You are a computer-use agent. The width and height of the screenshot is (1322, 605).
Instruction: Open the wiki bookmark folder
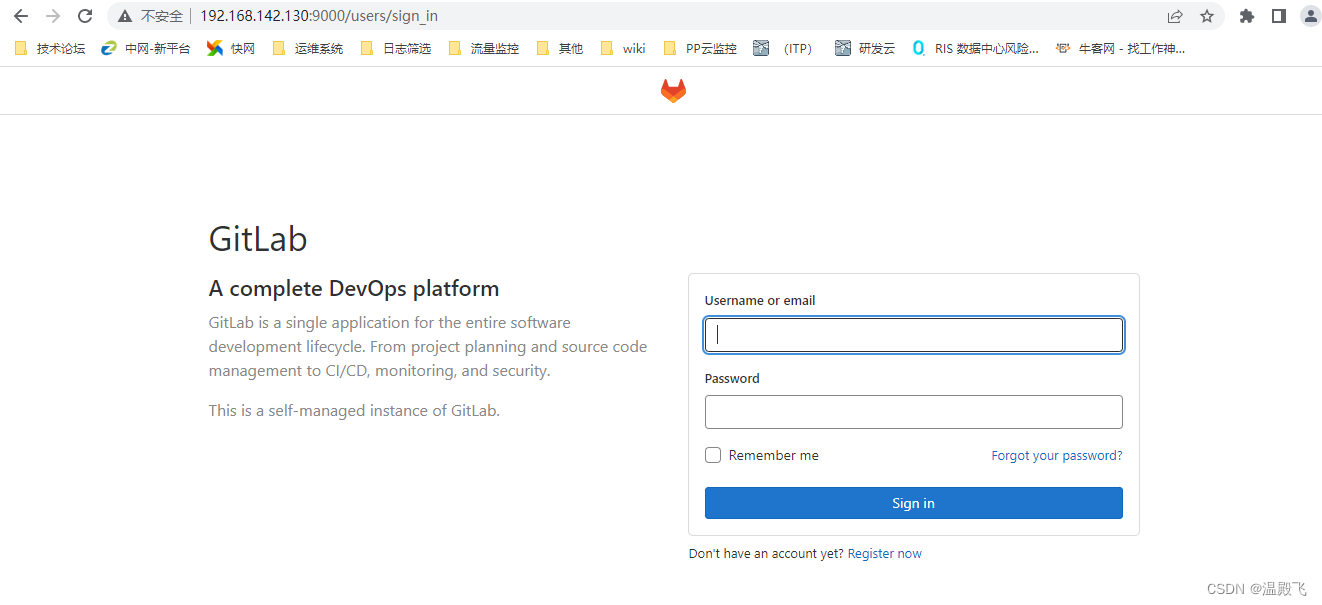(x=623, y=48)
